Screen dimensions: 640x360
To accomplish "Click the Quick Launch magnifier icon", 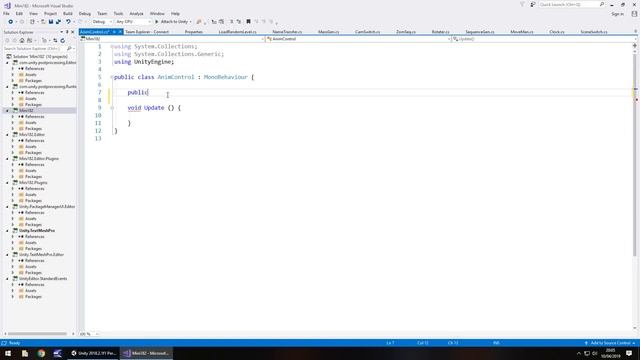I will [602, 4].
